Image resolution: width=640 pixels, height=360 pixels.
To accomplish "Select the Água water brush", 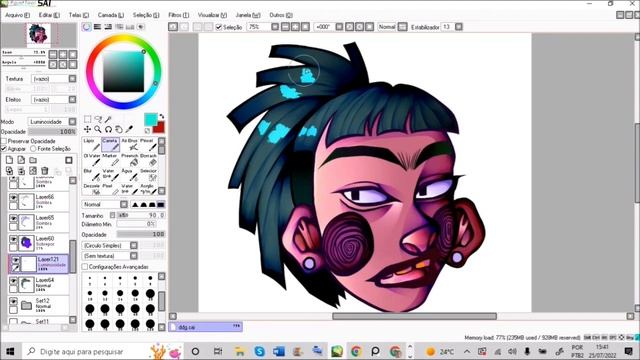I will [x=129, y=175].
